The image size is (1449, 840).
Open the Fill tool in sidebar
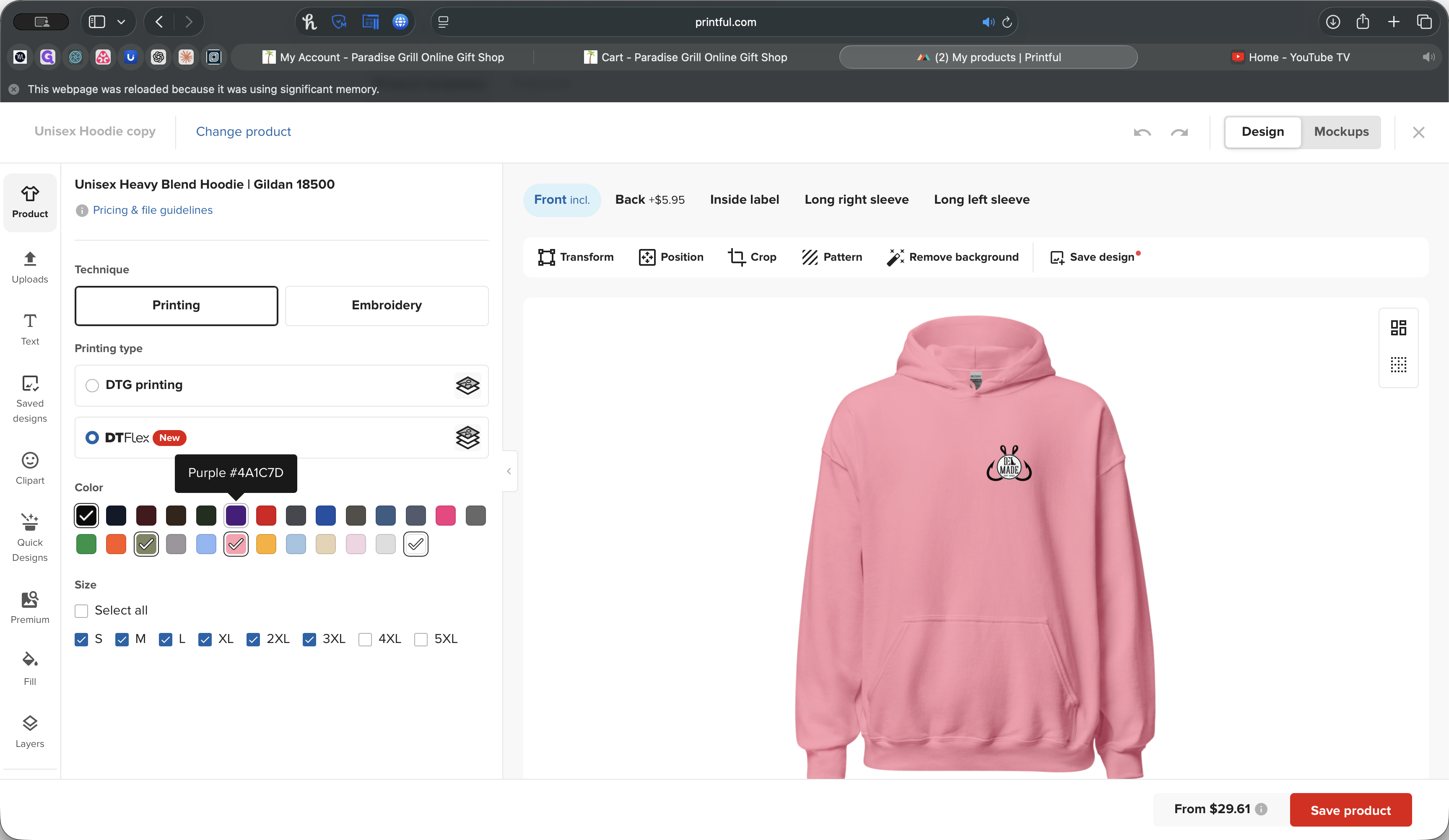[x=30, y=668]
